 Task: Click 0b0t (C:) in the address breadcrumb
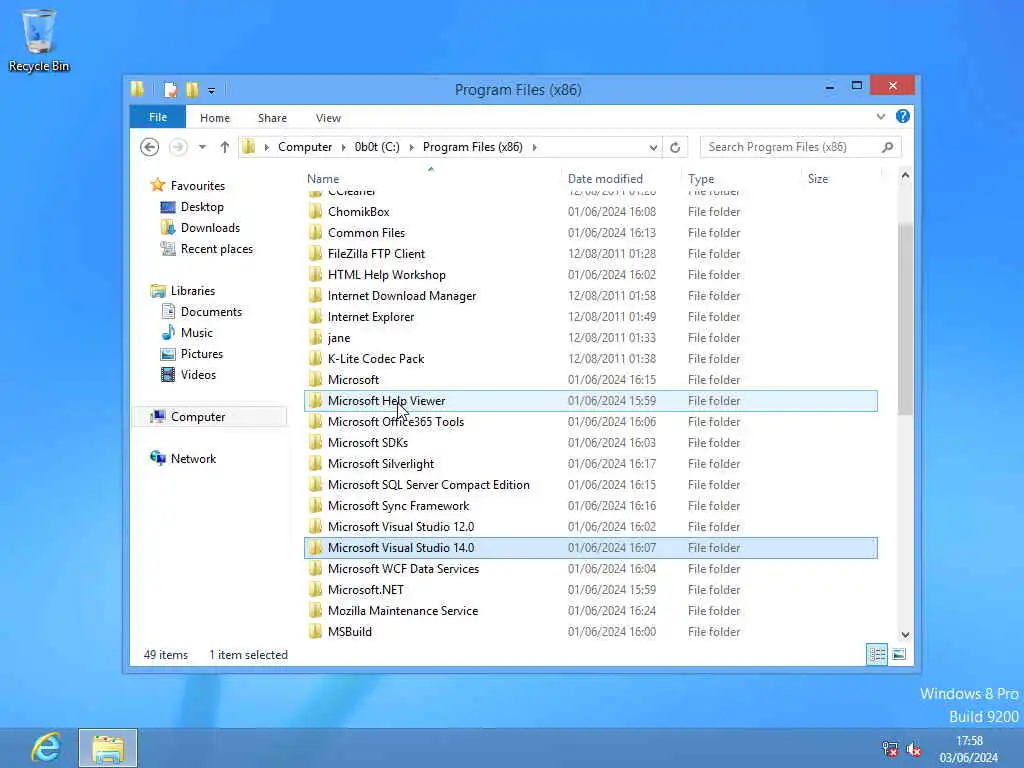click(x=377, y=147)
